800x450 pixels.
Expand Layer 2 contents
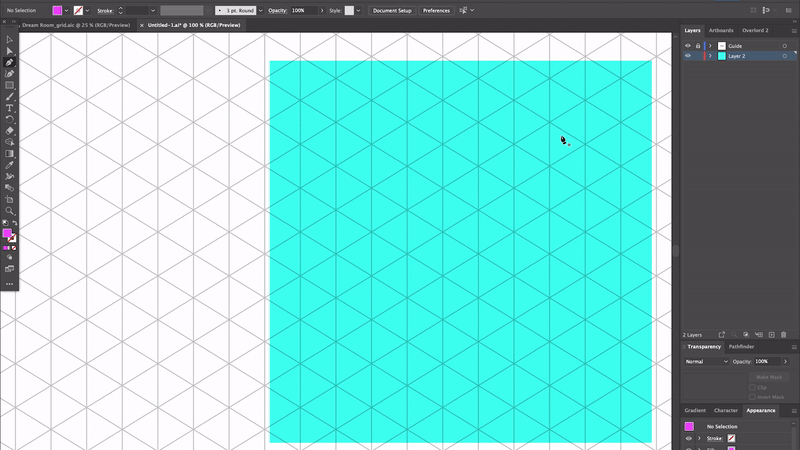[710, 56]
